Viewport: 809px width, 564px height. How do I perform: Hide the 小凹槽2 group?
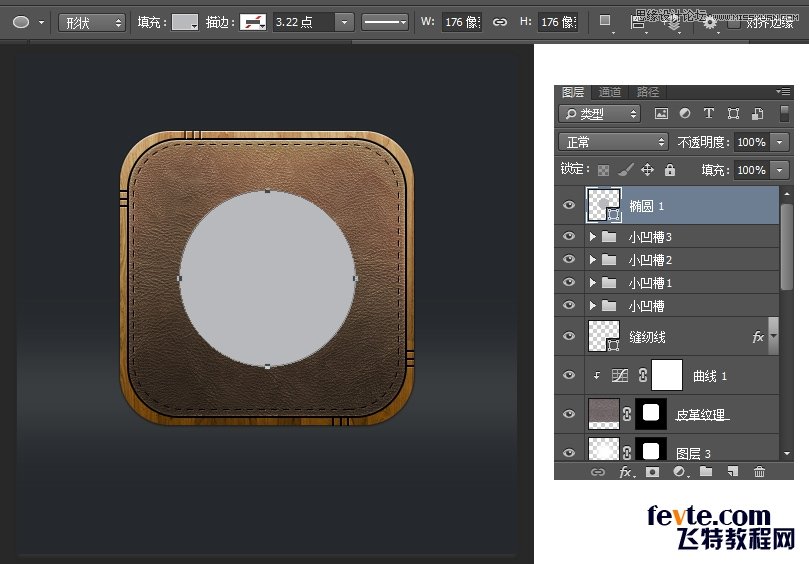click(569, 259)
